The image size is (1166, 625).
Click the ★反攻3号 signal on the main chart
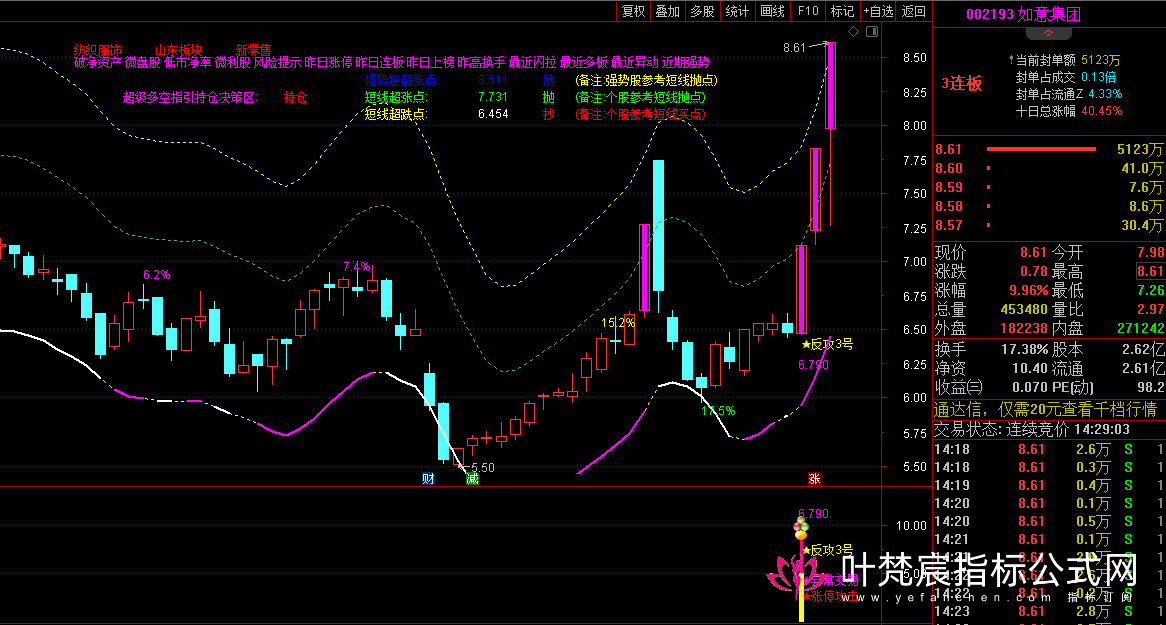point(827,344)
